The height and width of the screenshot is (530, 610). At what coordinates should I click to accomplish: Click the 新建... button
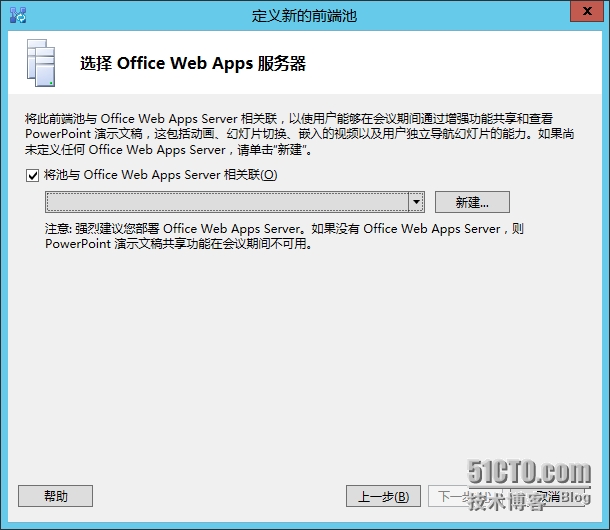point(472,202)
